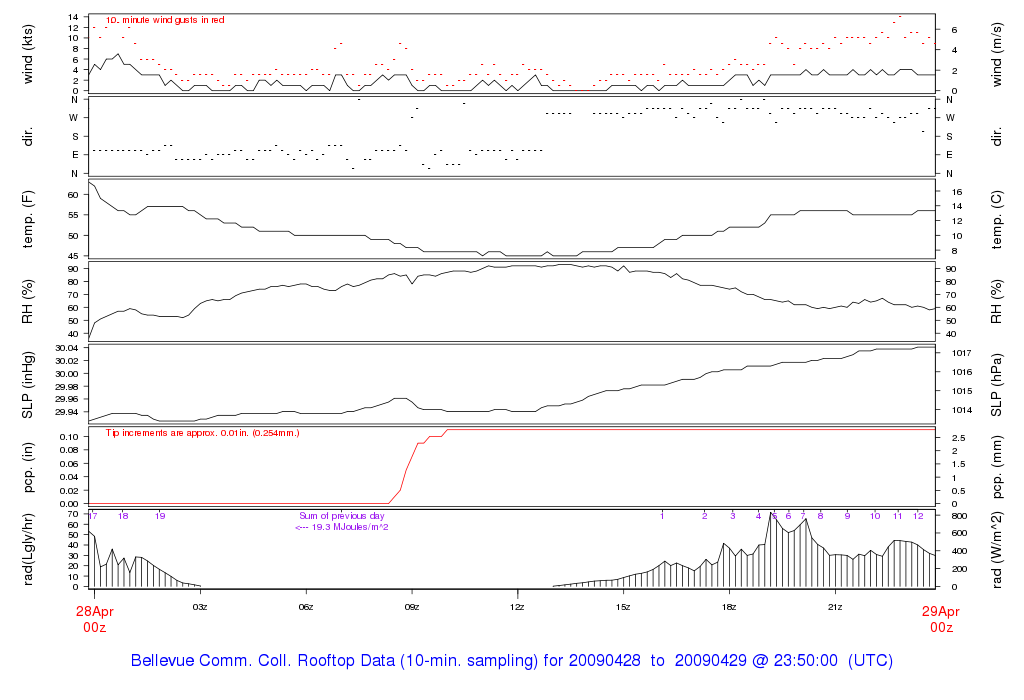Click the '30.02' pressure tick value

click(x=67, y=361)
